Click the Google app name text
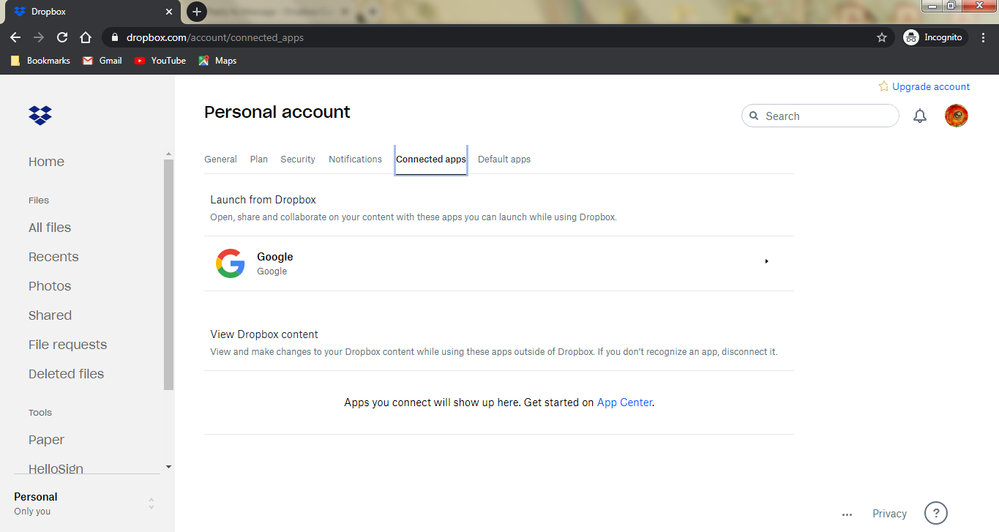Image resolution: width=999 pixels, height=532 pixels. pos(275,257)
